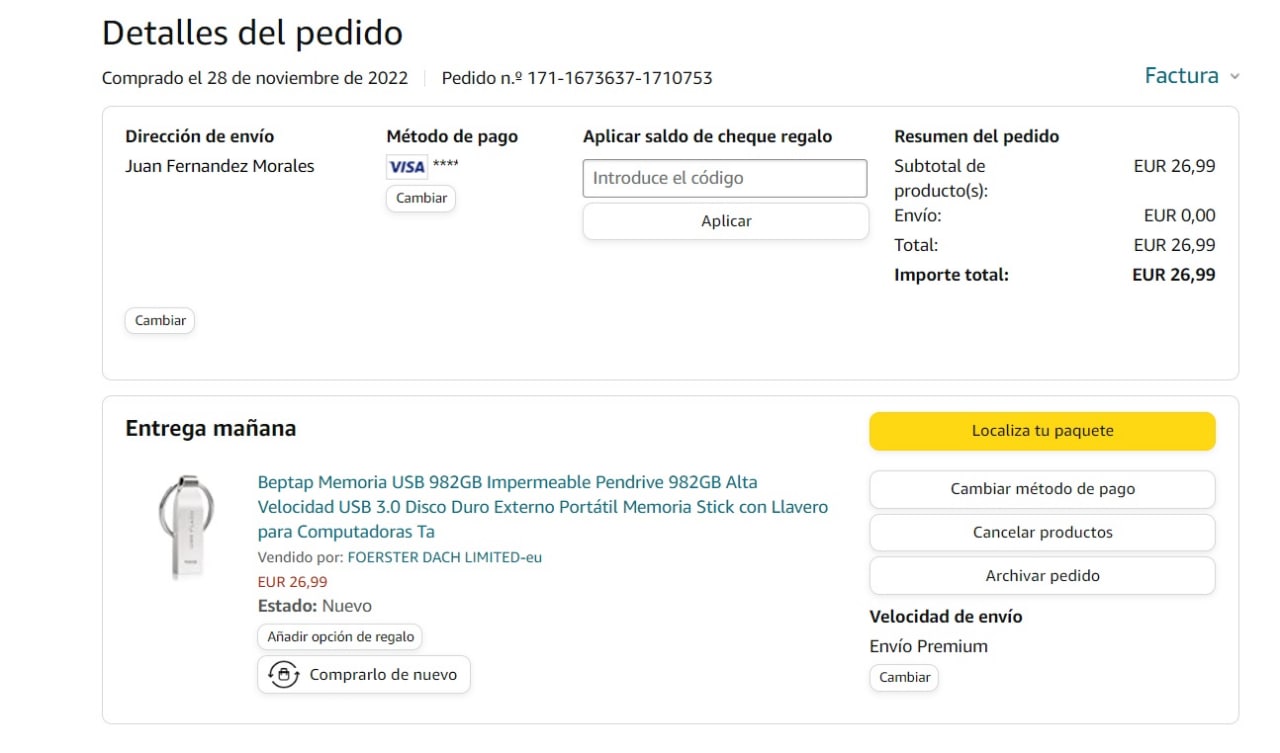Click the yellow Localiza tu paquete button
The height and width of the screenshot is (753, 1280).
pyautogui.click(x=1042, y=431)
